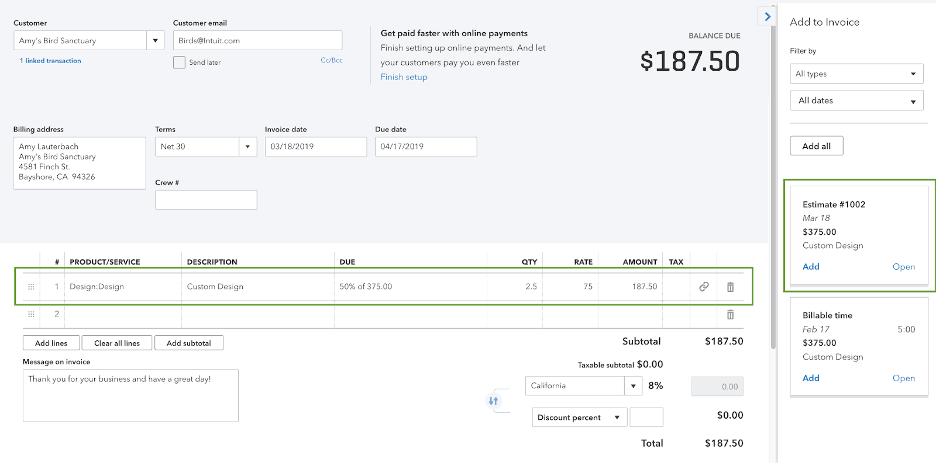
Task: Click the drag handle for line 1
Action: click(x=30, y=287)
